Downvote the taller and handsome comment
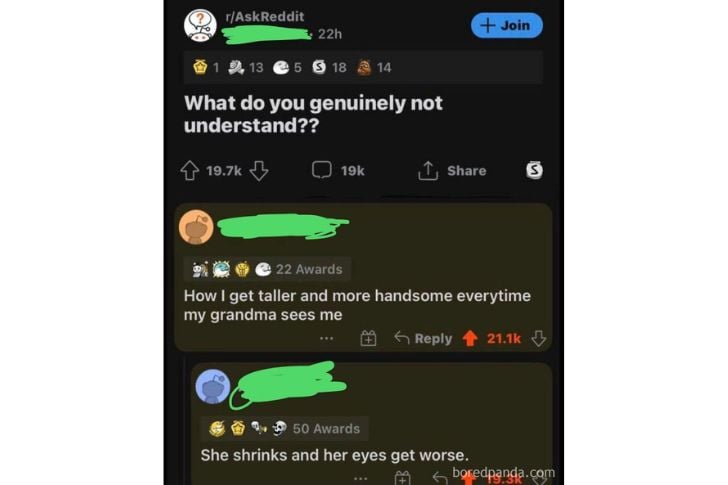 (x=539, y=338)
